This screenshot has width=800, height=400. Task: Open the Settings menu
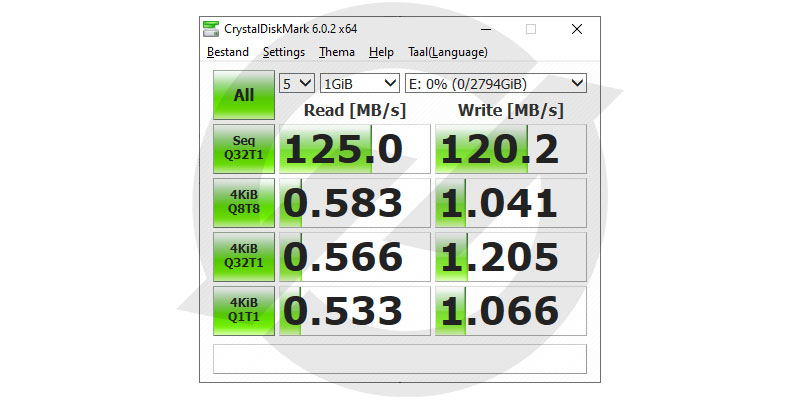click(284, 52)
